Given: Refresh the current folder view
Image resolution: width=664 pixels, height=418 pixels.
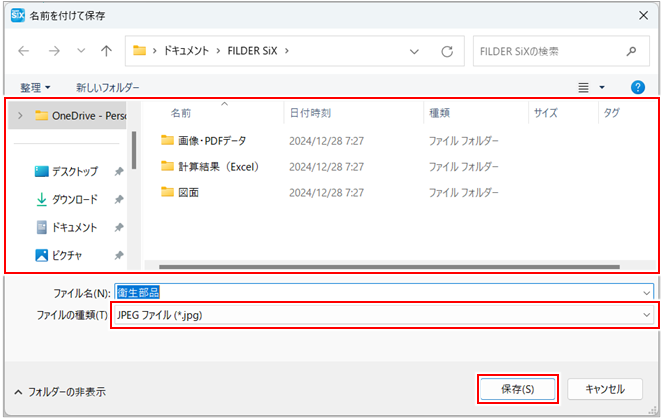Looking at the screenshot, I should click(x=447, y=50).
